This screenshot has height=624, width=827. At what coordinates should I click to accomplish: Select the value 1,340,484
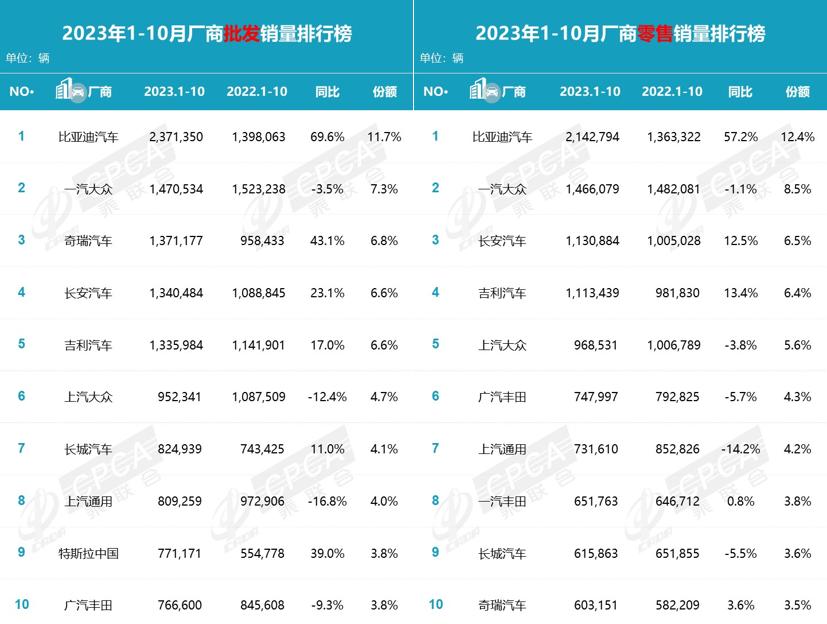coord(176,293)
